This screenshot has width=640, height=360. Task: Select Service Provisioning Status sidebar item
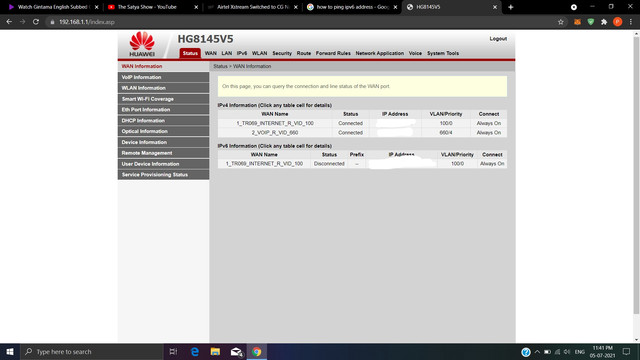[x=163, y=175]
